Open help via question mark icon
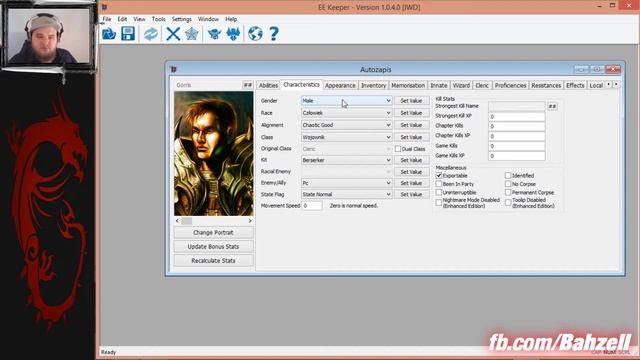 (274, 33)
